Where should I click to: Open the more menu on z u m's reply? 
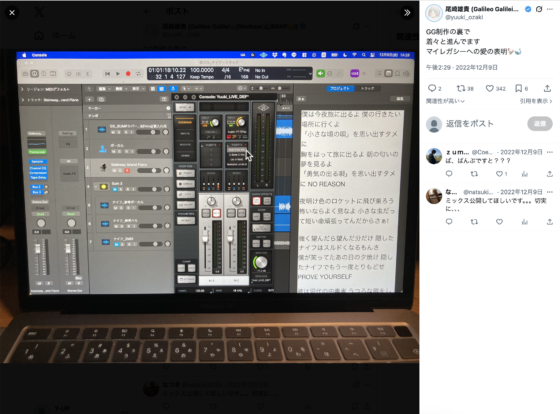(550, 152)
